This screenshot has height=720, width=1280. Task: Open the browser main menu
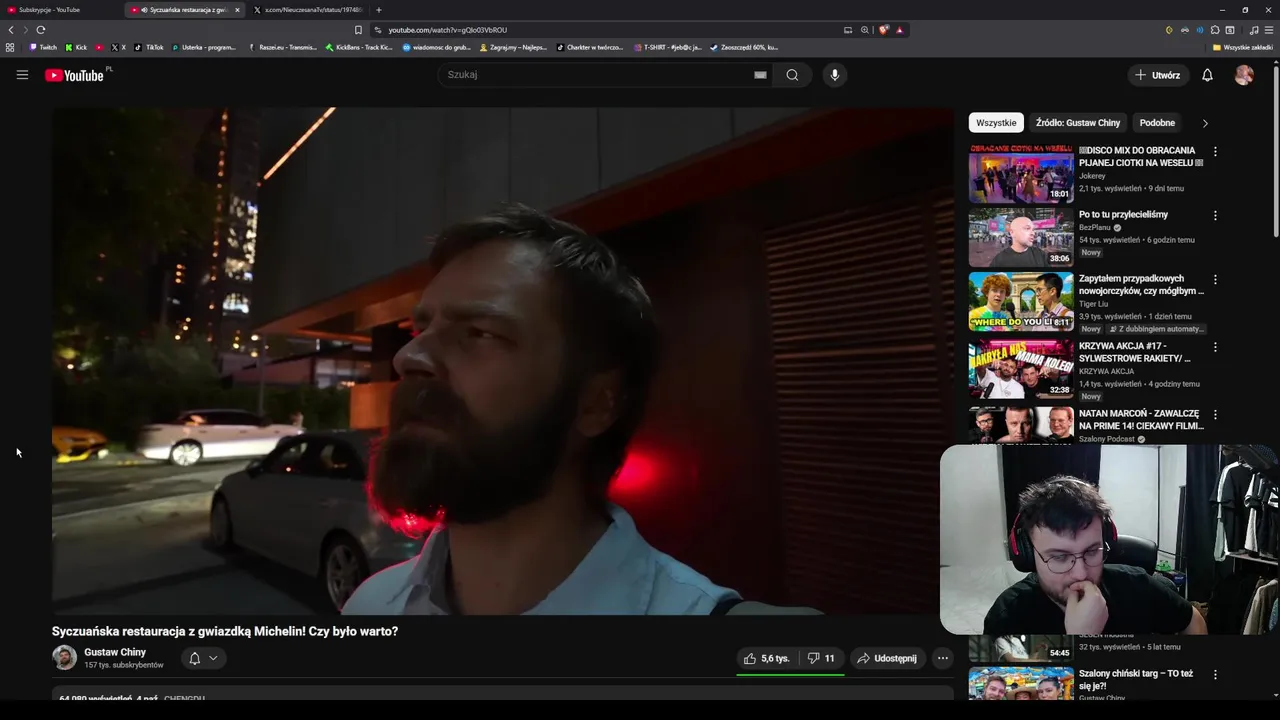tap(1269, 30)
